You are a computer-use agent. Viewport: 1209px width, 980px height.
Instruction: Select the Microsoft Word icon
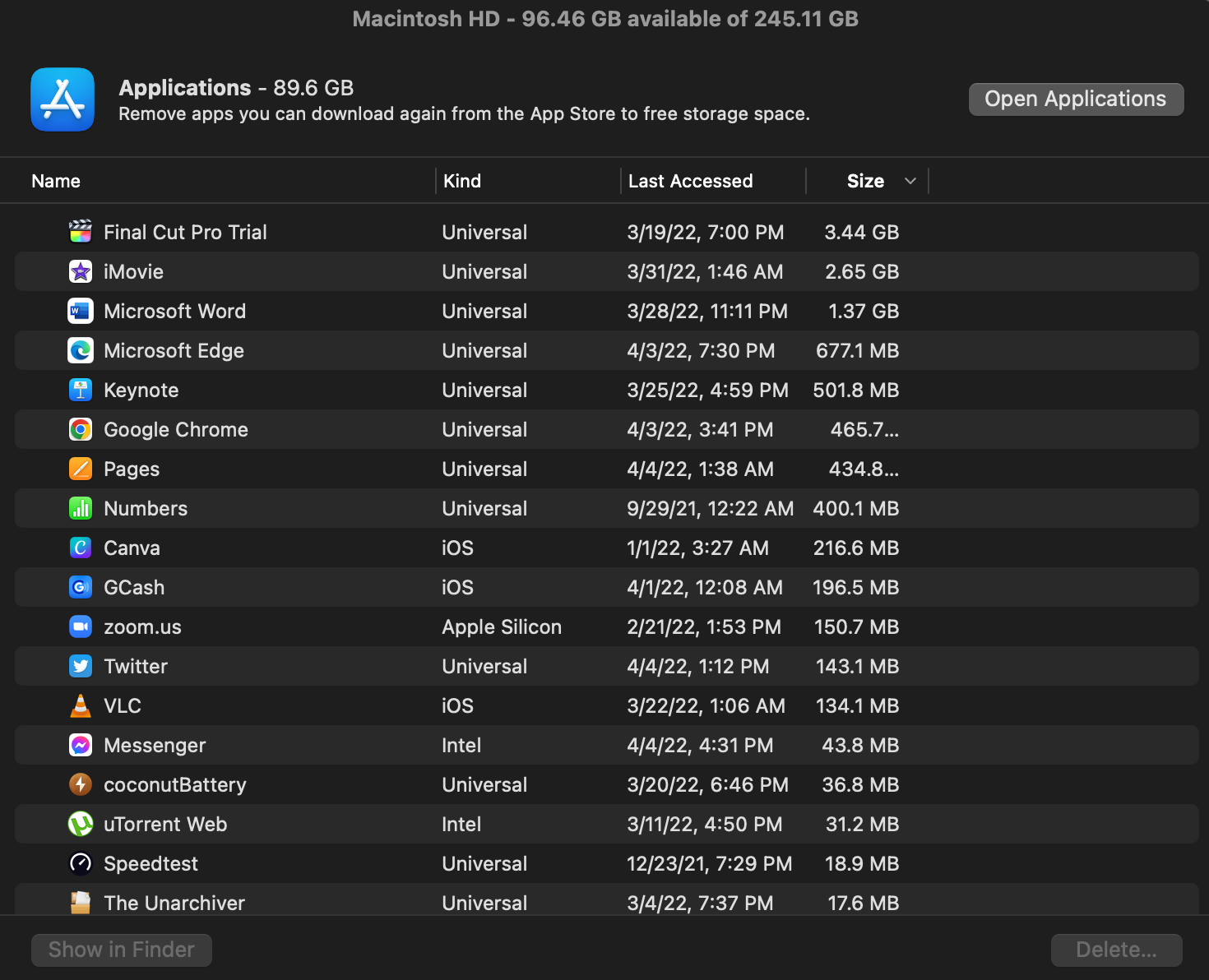tap(81, 311)
